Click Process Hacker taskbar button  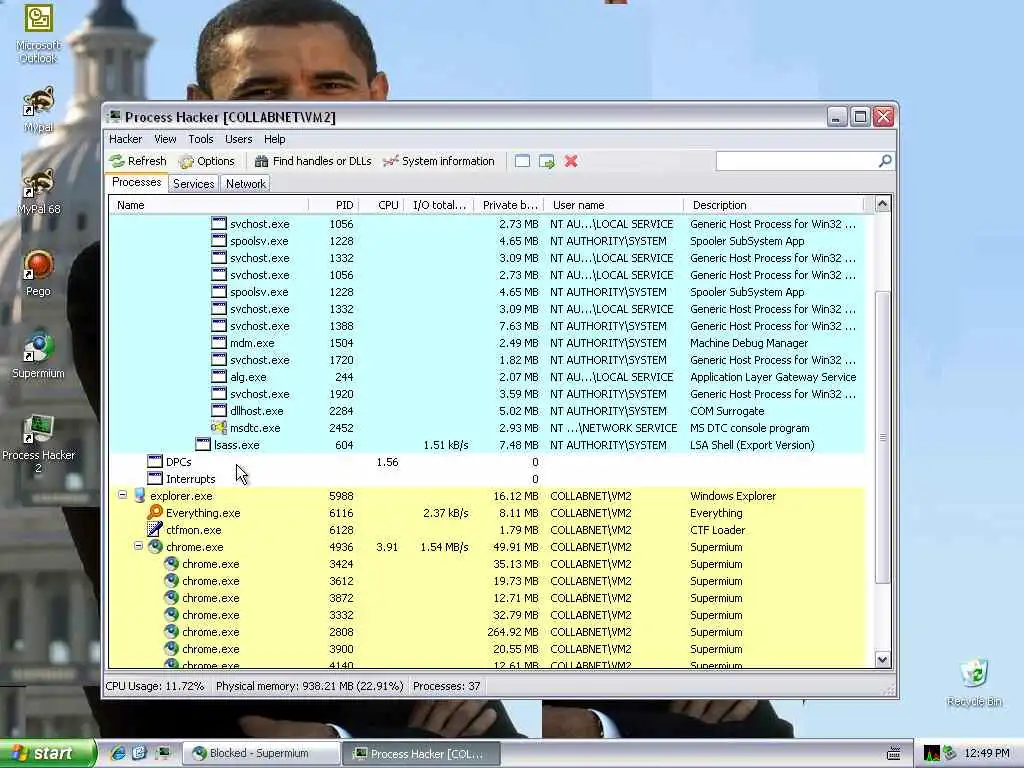point(421,754)
